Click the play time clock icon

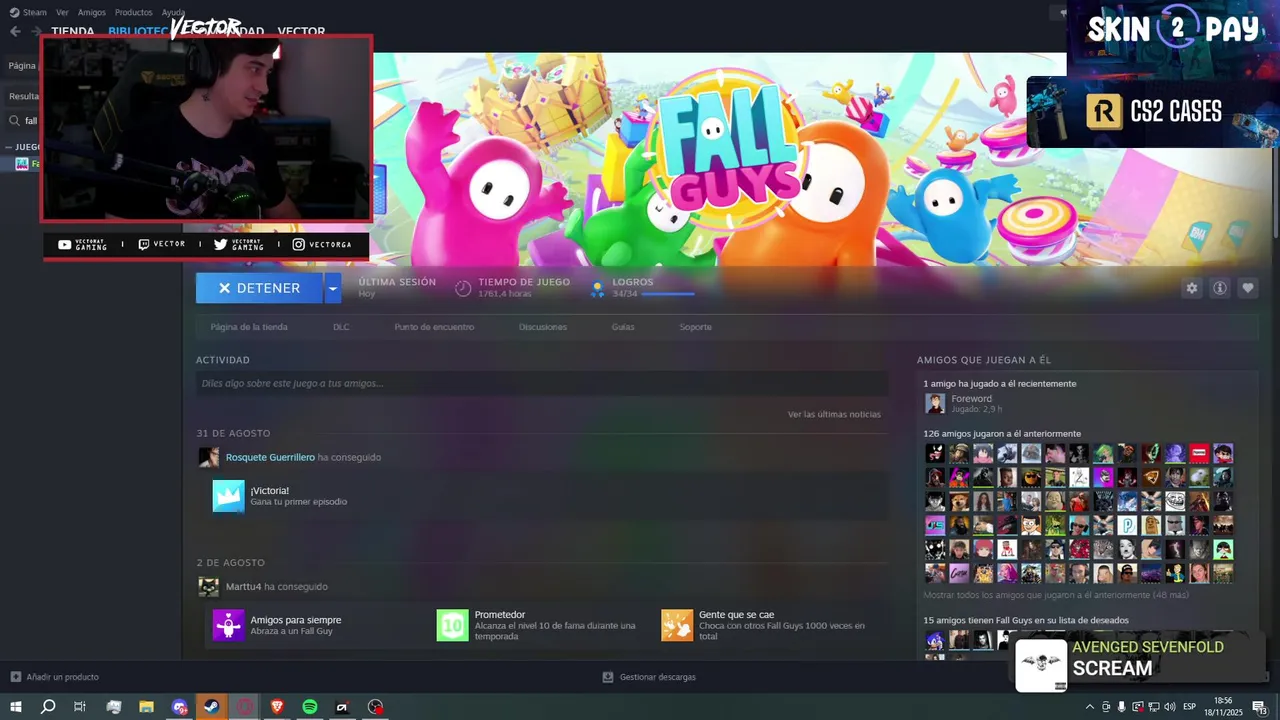463,288
